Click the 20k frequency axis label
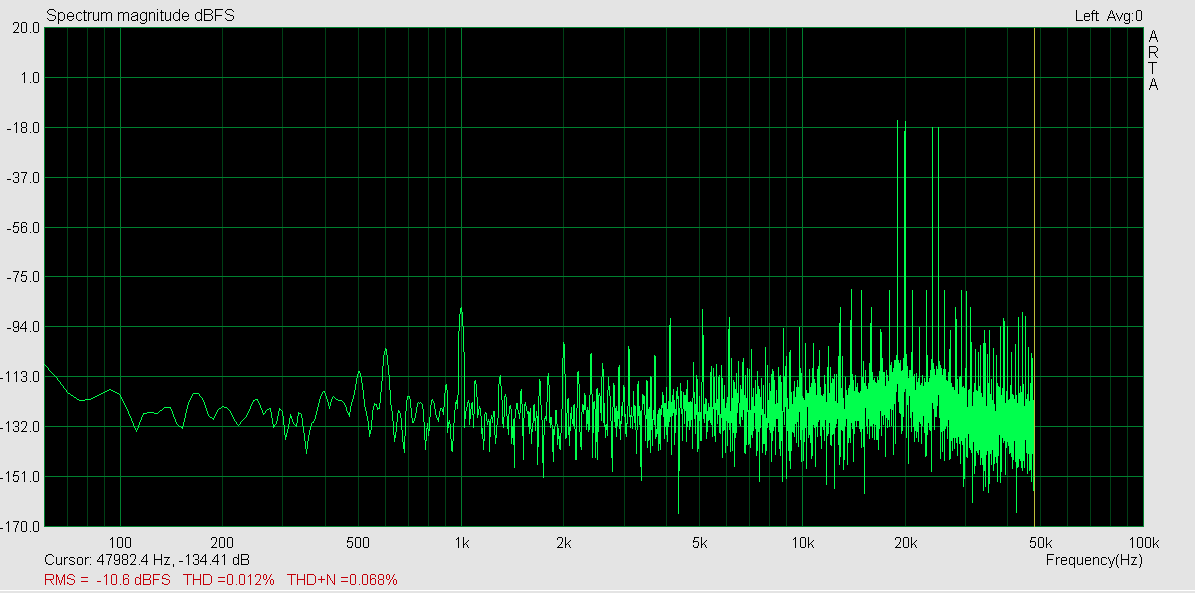 905,543
